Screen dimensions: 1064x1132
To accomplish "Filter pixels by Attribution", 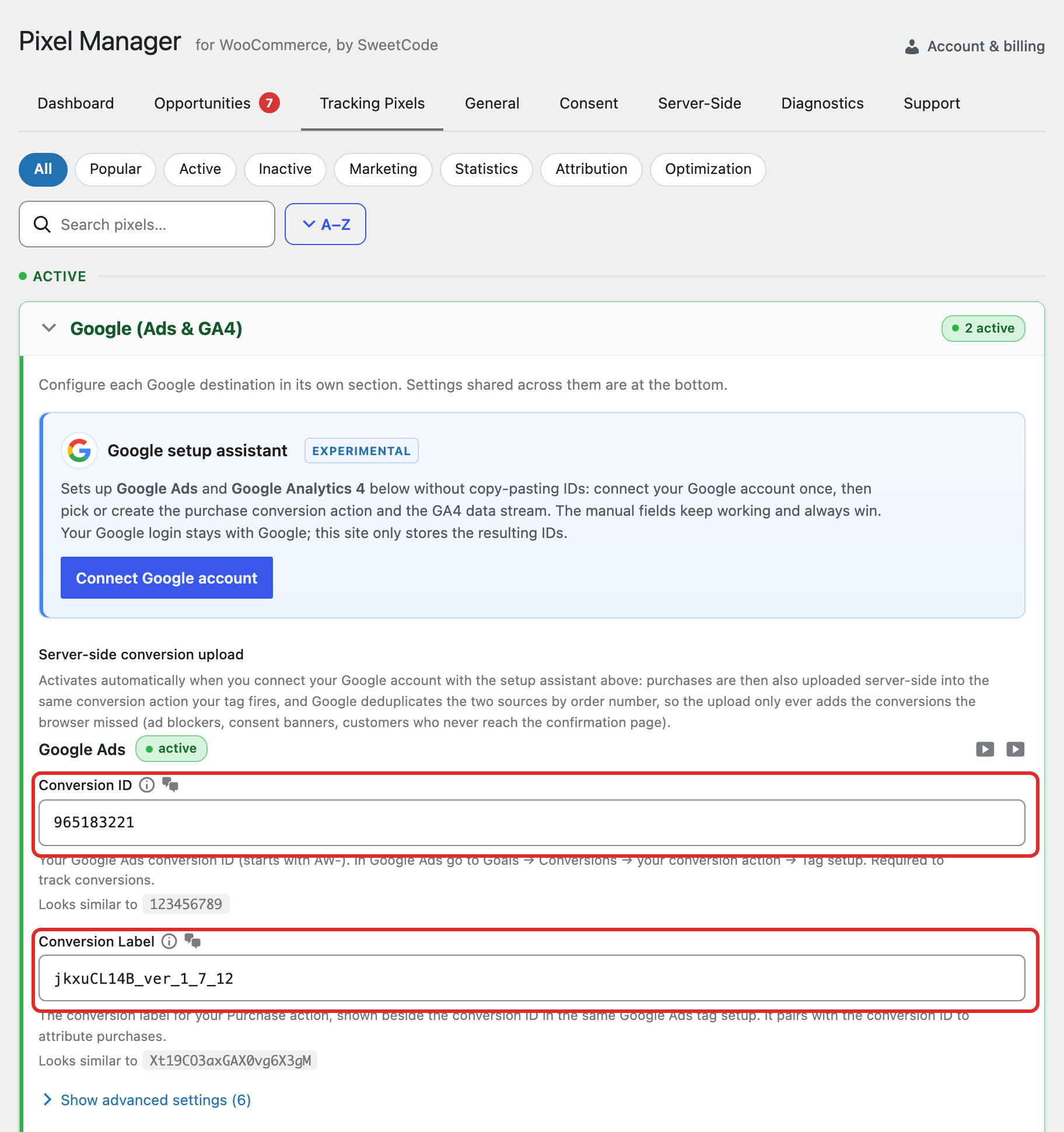I will point(591,169).
